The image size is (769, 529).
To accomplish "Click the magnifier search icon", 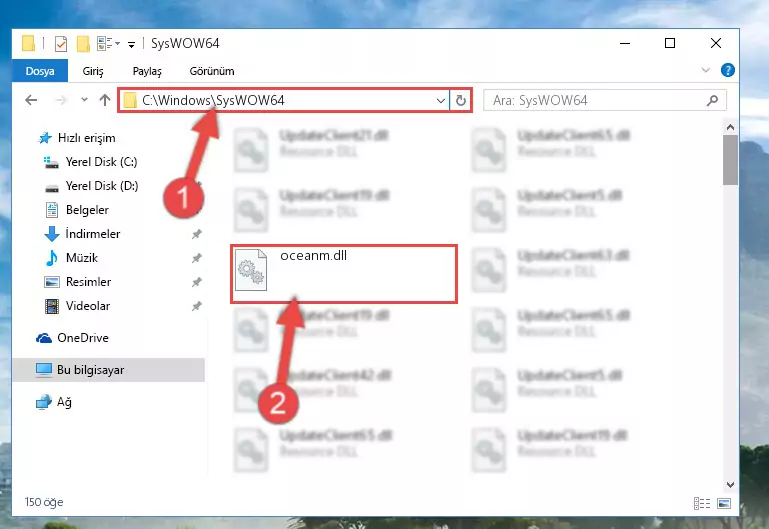I will tap(713, 101).
